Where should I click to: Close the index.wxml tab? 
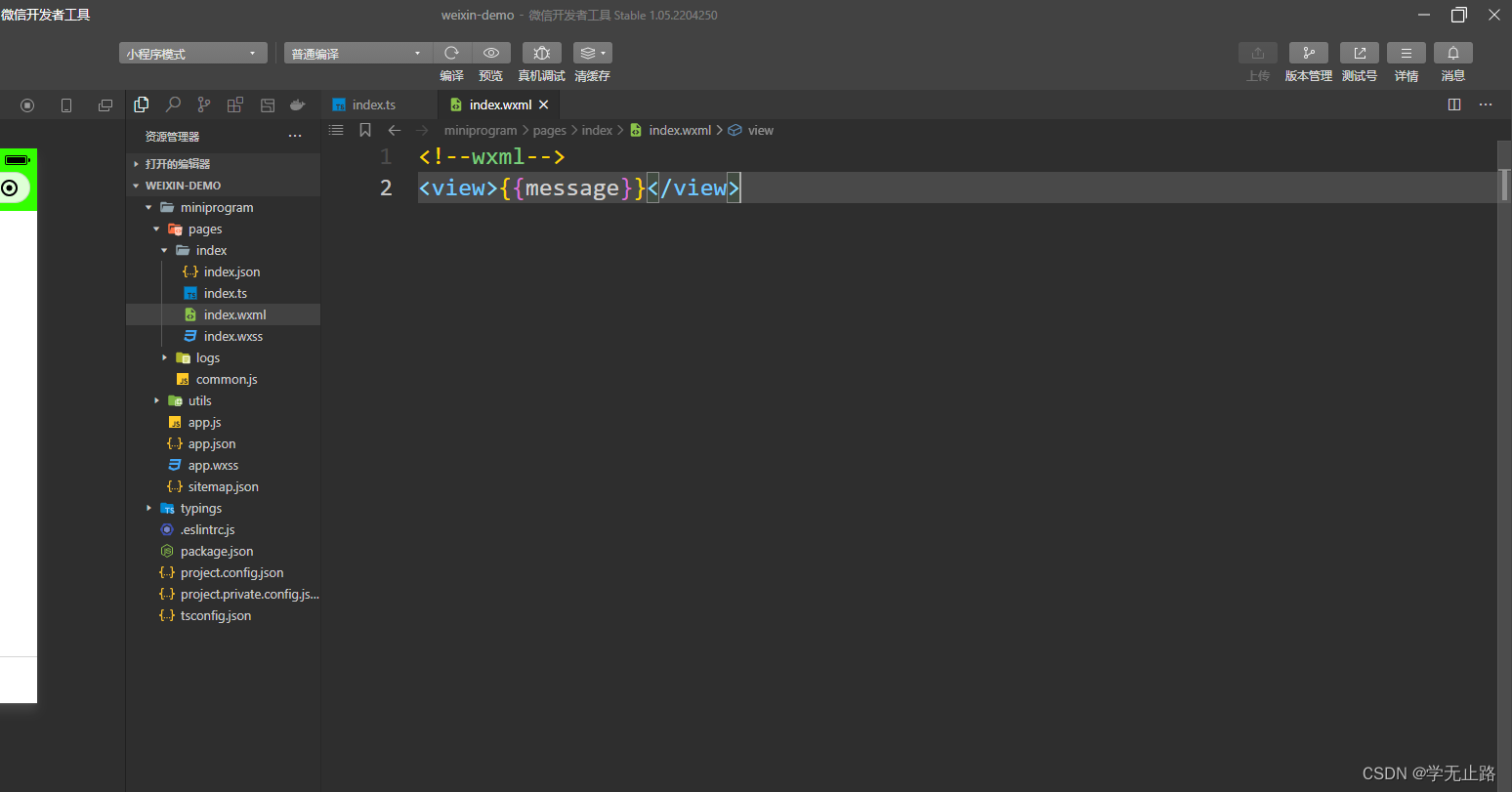coord(544,104)
